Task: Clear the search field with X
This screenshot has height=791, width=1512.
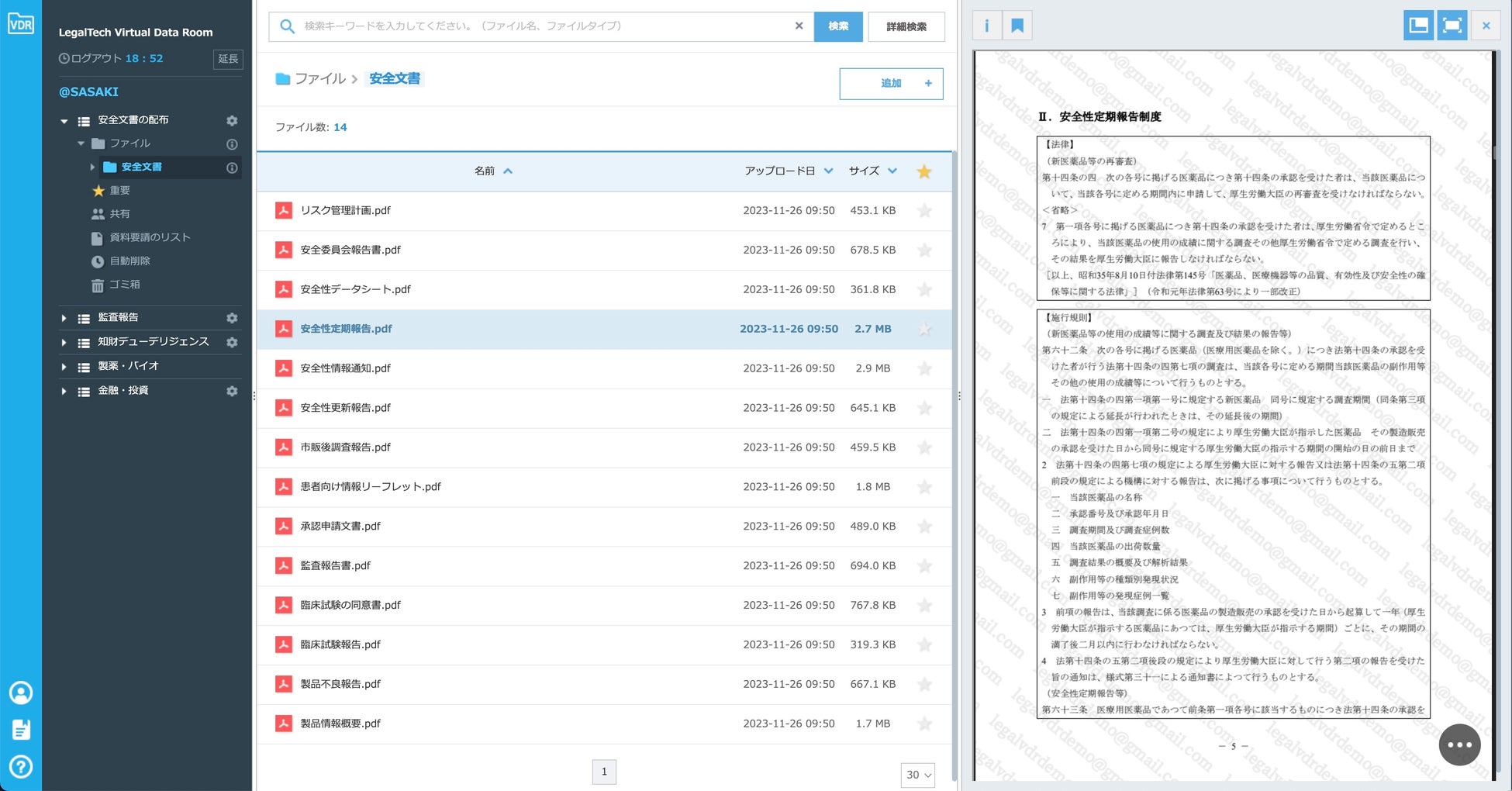Action: click(x=799, y=26)
